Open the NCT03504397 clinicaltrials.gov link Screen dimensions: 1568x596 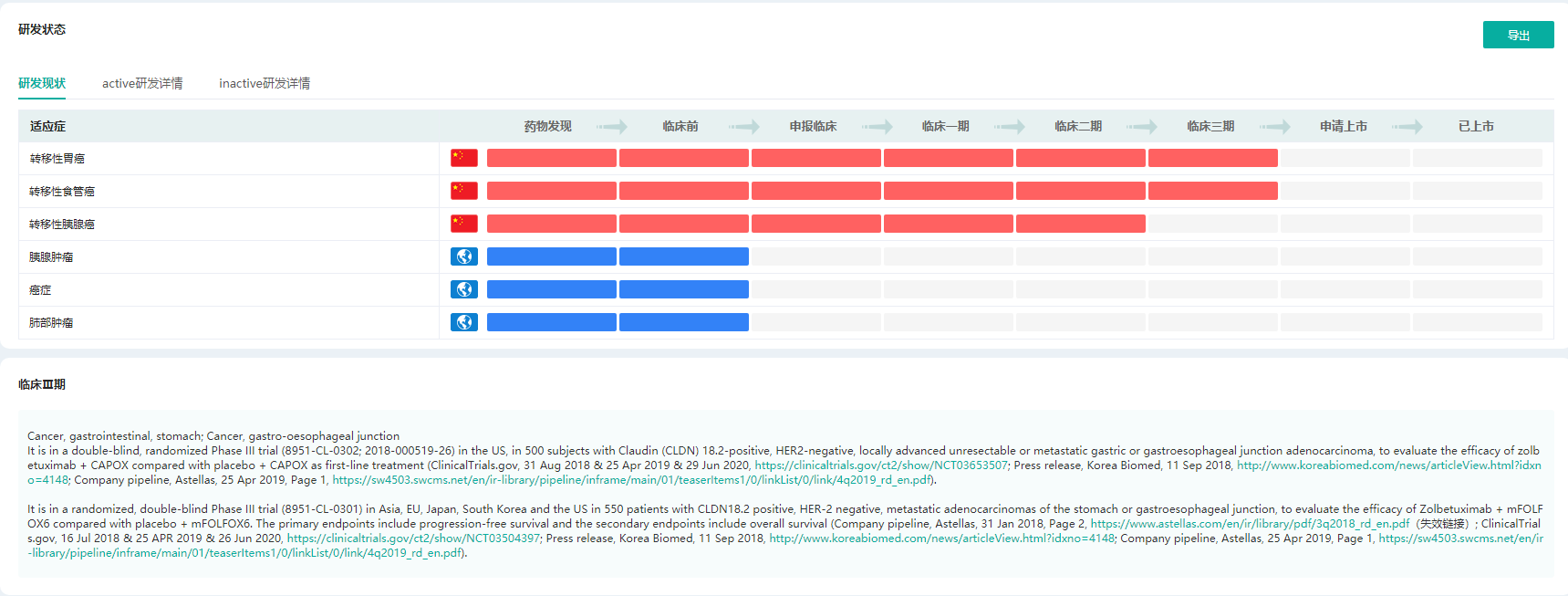point(413,538)
